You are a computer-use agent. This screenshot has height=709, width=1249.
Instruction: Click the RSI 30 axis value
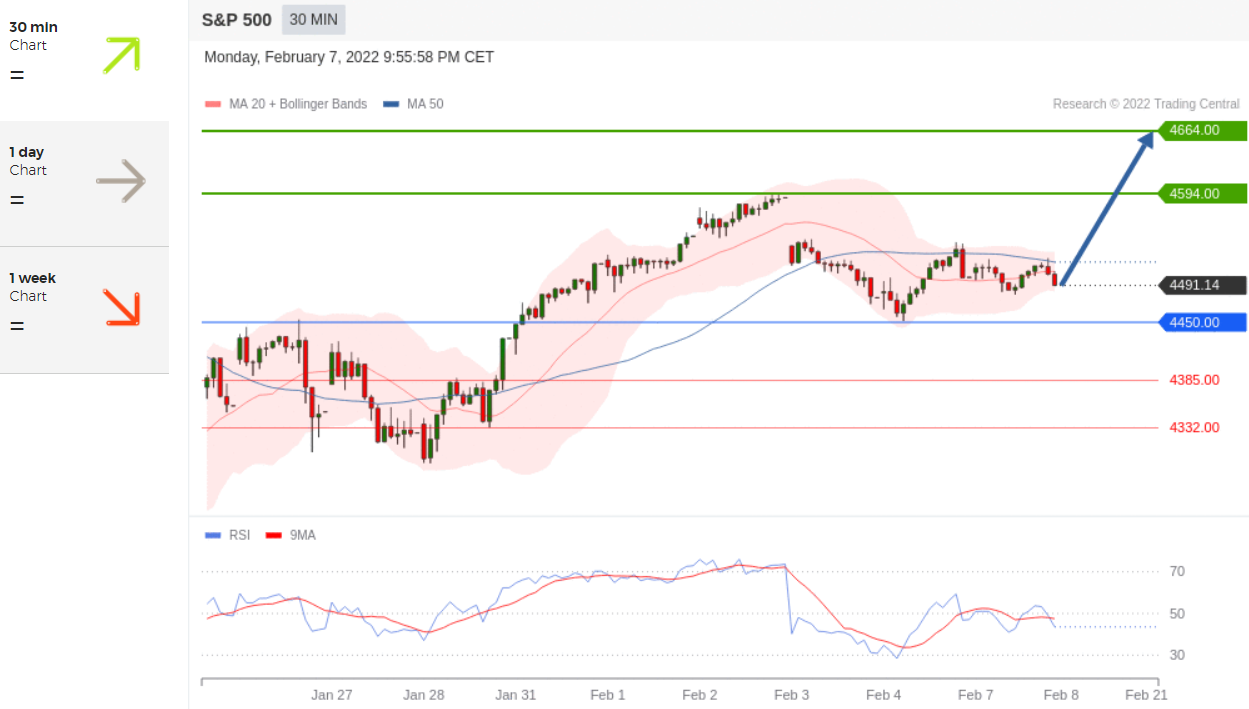(1178, 654)
